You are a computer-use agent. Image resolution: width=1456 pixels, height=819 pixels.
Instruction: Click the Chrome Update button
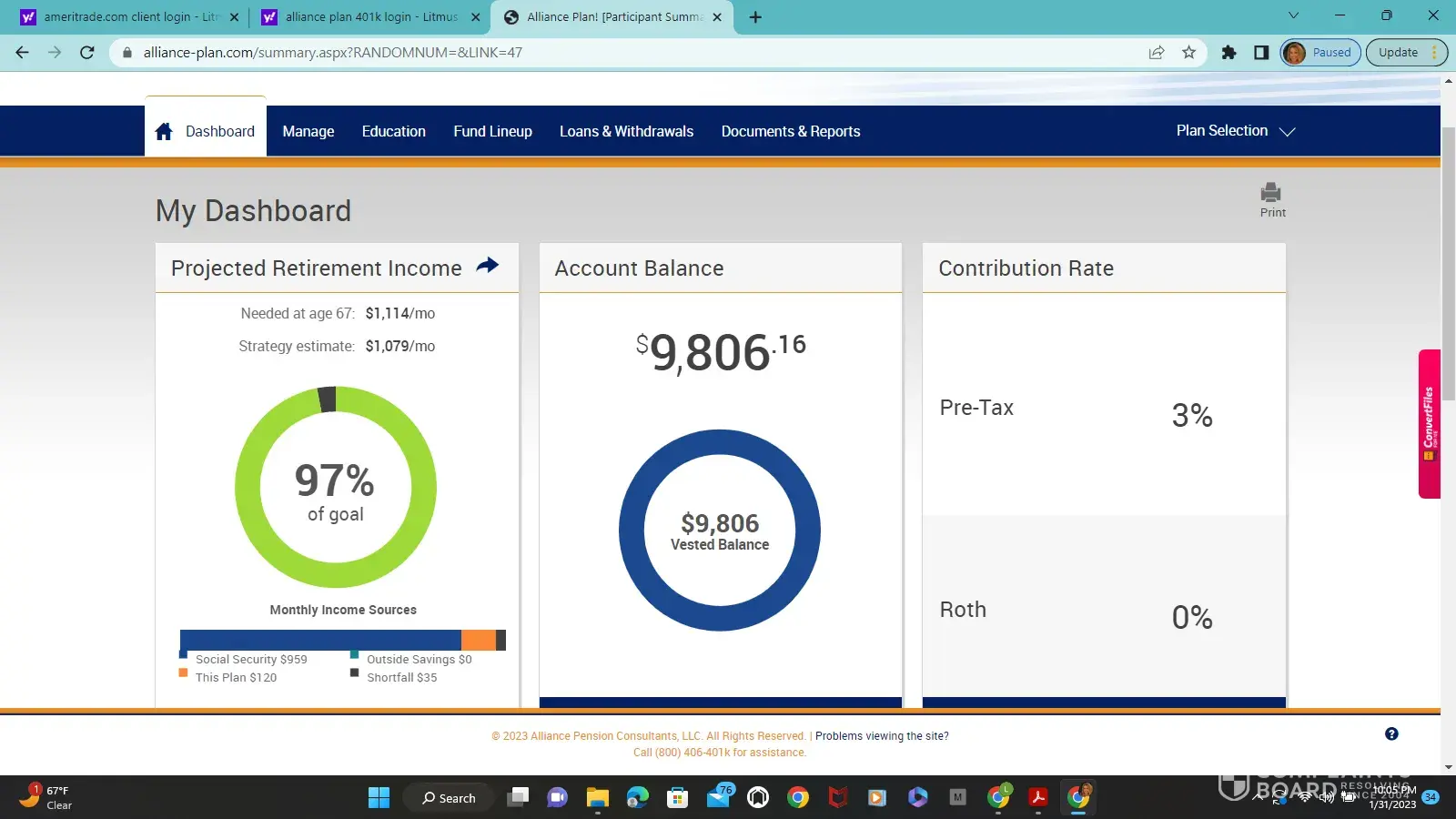1398,53
